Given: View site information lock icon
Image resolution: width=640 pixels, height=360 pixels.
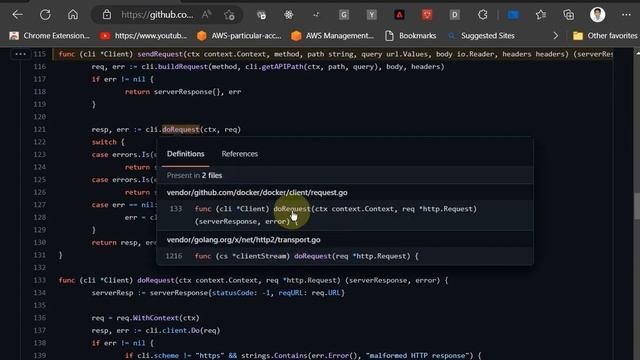Looking at the screenshot, I should coord(107,15).
